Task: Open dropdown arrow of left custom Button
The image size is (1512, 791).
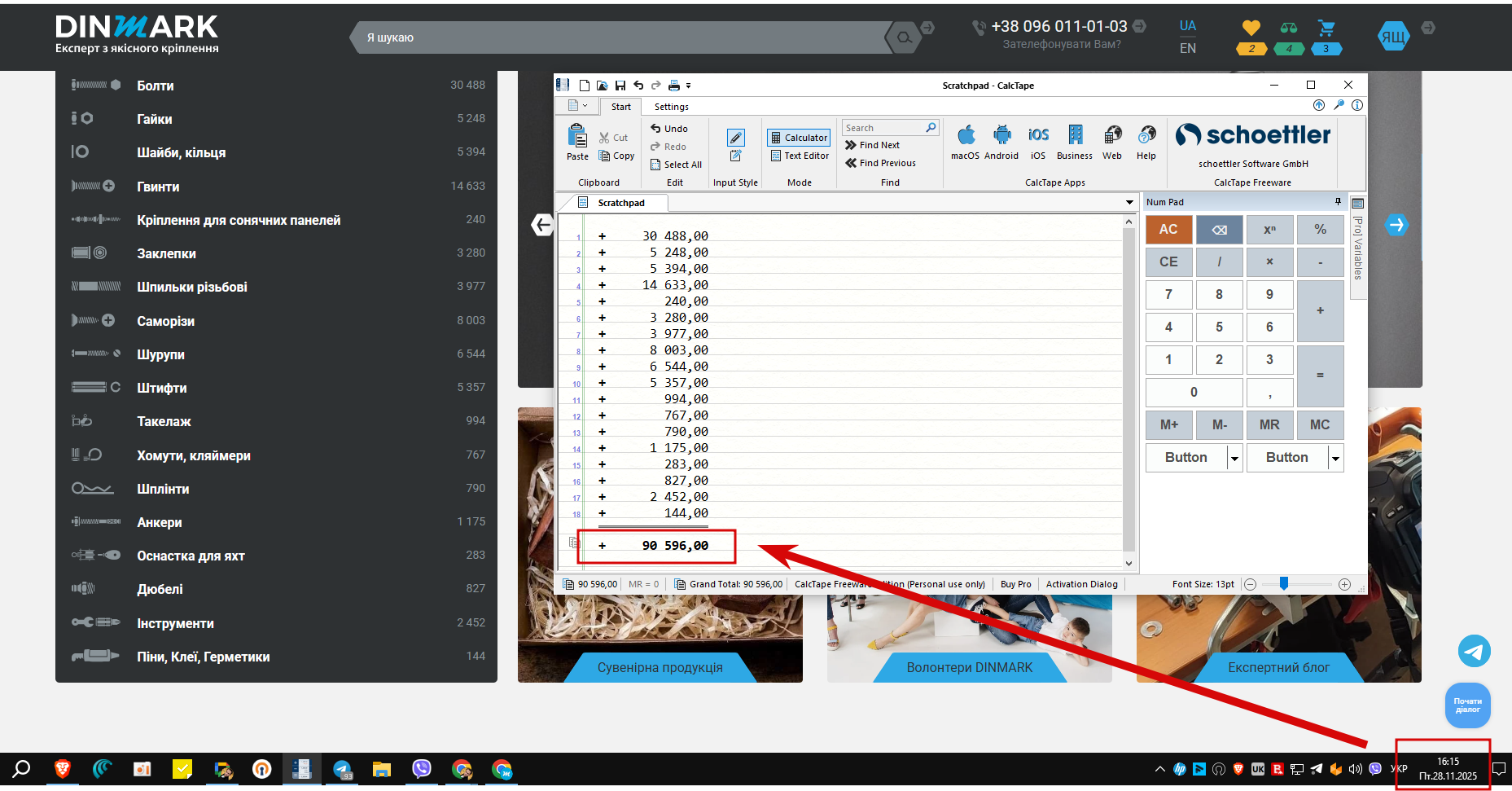Action: pos(1234,459)
